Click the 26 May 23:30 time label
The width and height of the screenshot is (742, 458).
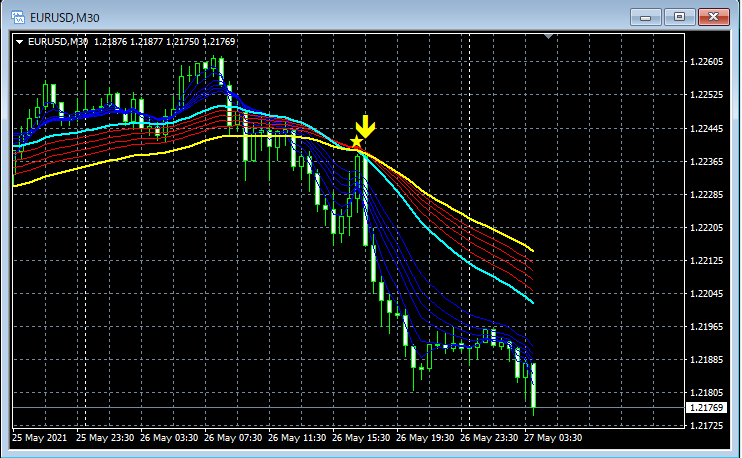(489, 438)
